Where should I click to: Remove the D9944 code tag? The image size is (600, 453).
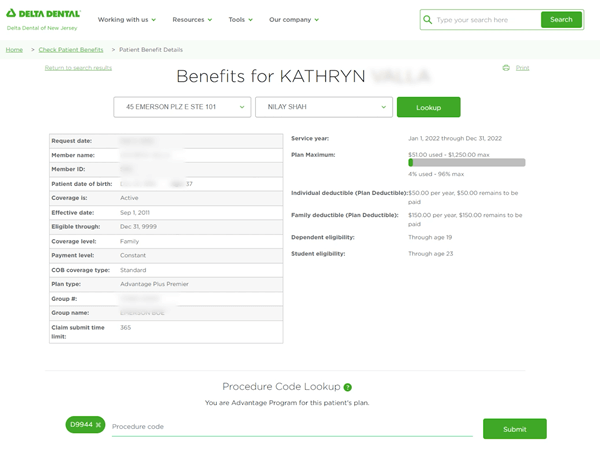tap(98, 425)
